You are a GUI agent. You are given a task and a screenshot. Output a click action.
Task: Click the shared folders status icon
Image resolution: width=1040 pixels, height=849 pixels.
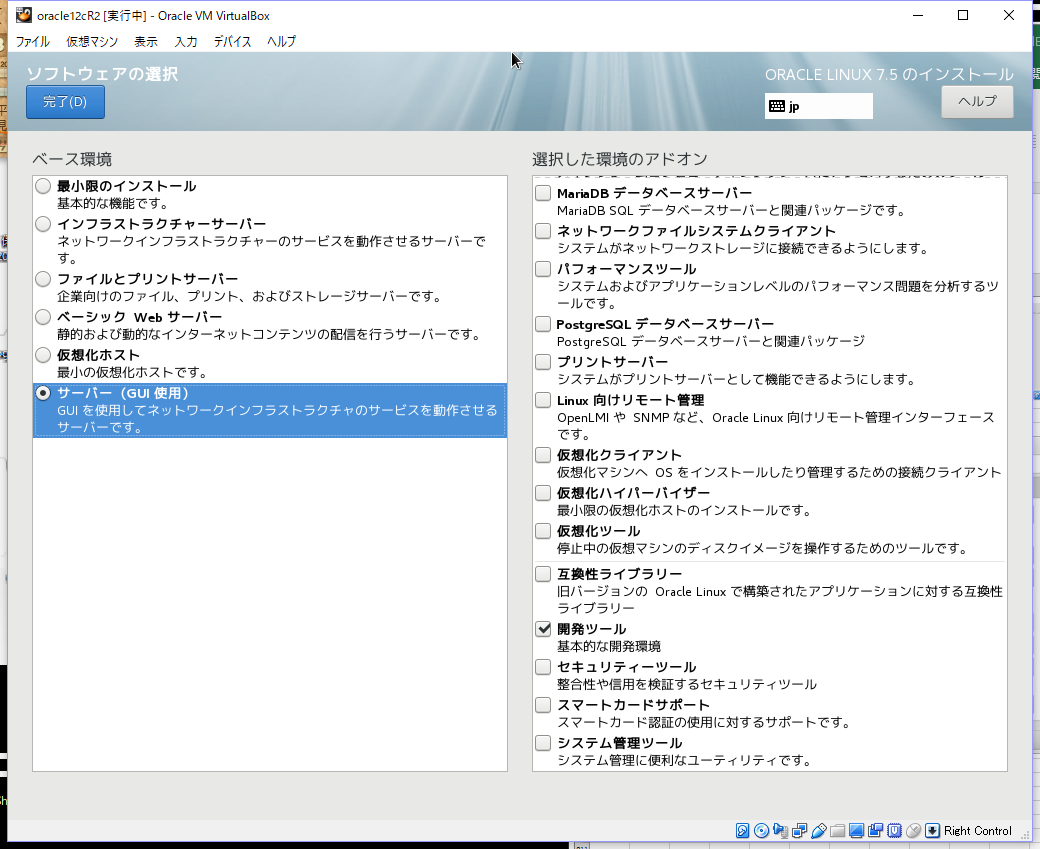click(838, 831)
